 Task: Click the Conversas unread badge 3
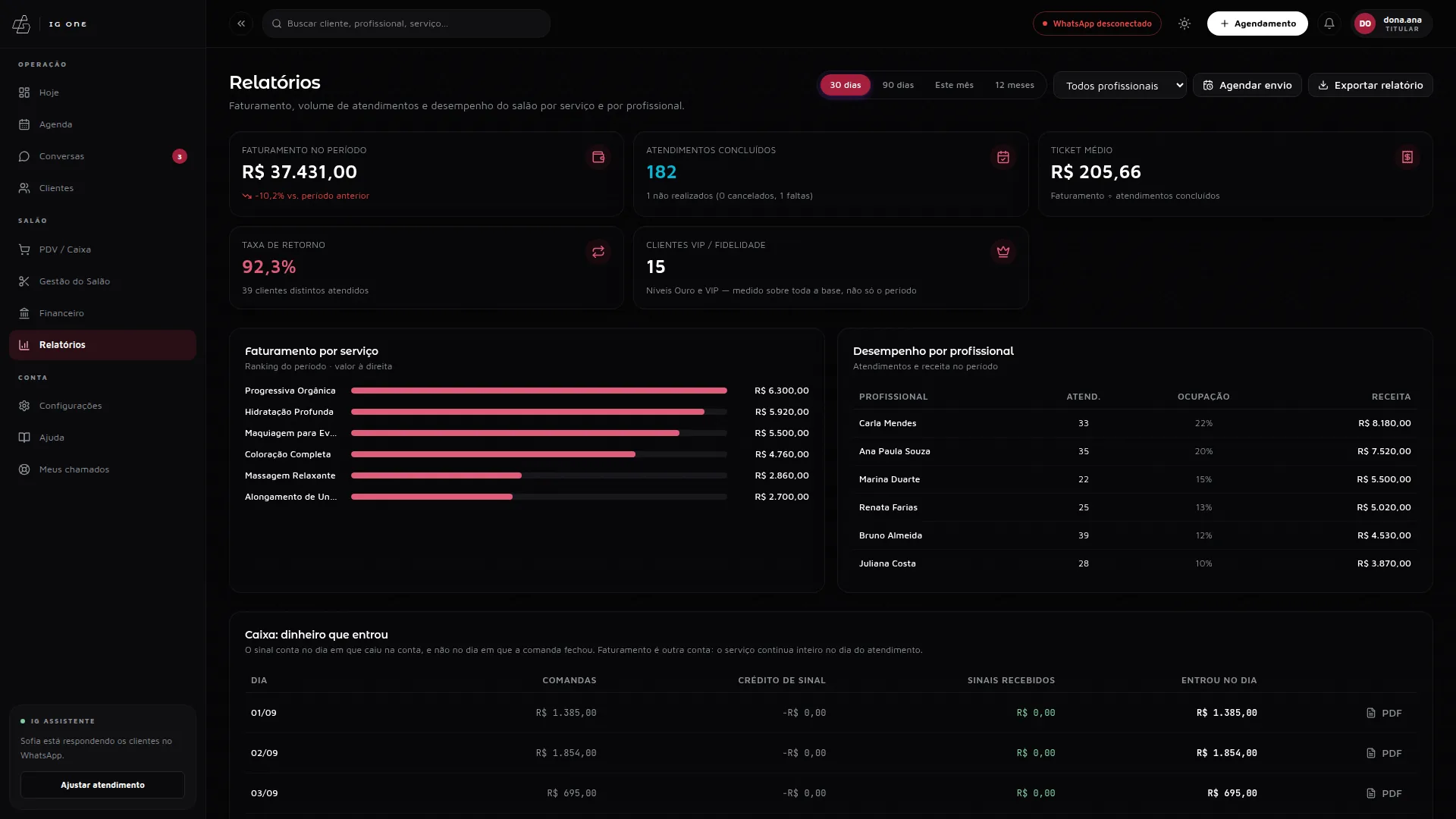tap(180, 156)
